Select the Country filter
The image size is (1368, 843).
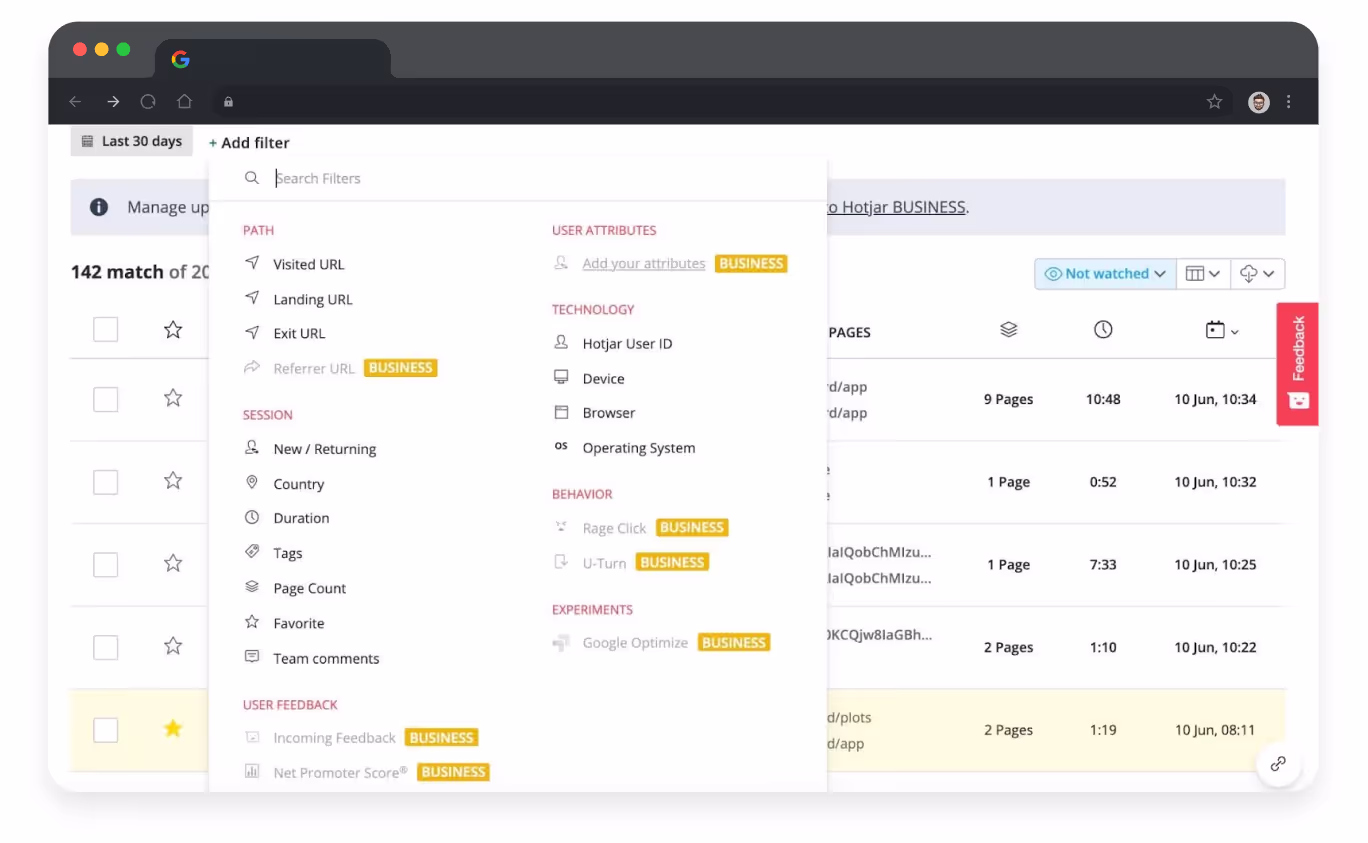pos(298,484)
